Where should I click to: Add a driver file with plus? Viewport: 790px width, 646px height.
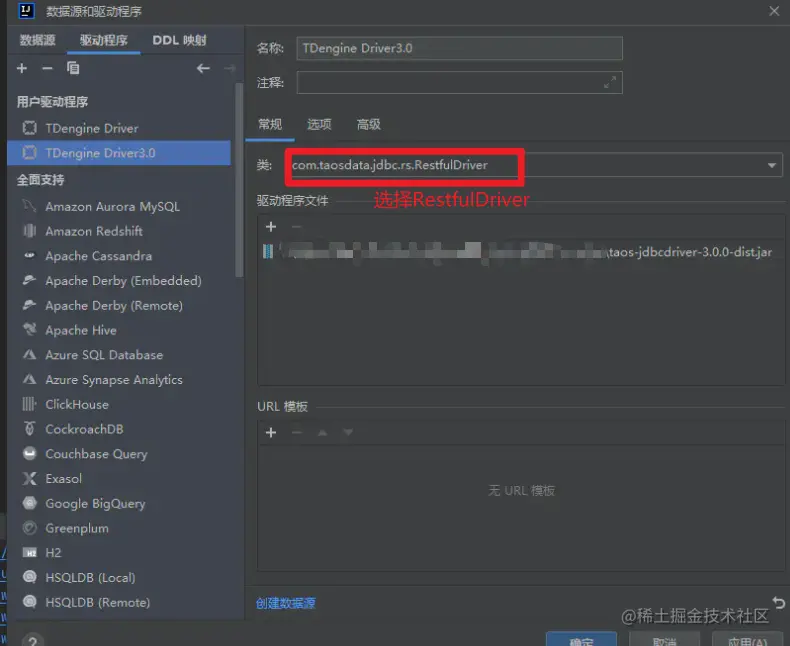(x=271, y=227)
